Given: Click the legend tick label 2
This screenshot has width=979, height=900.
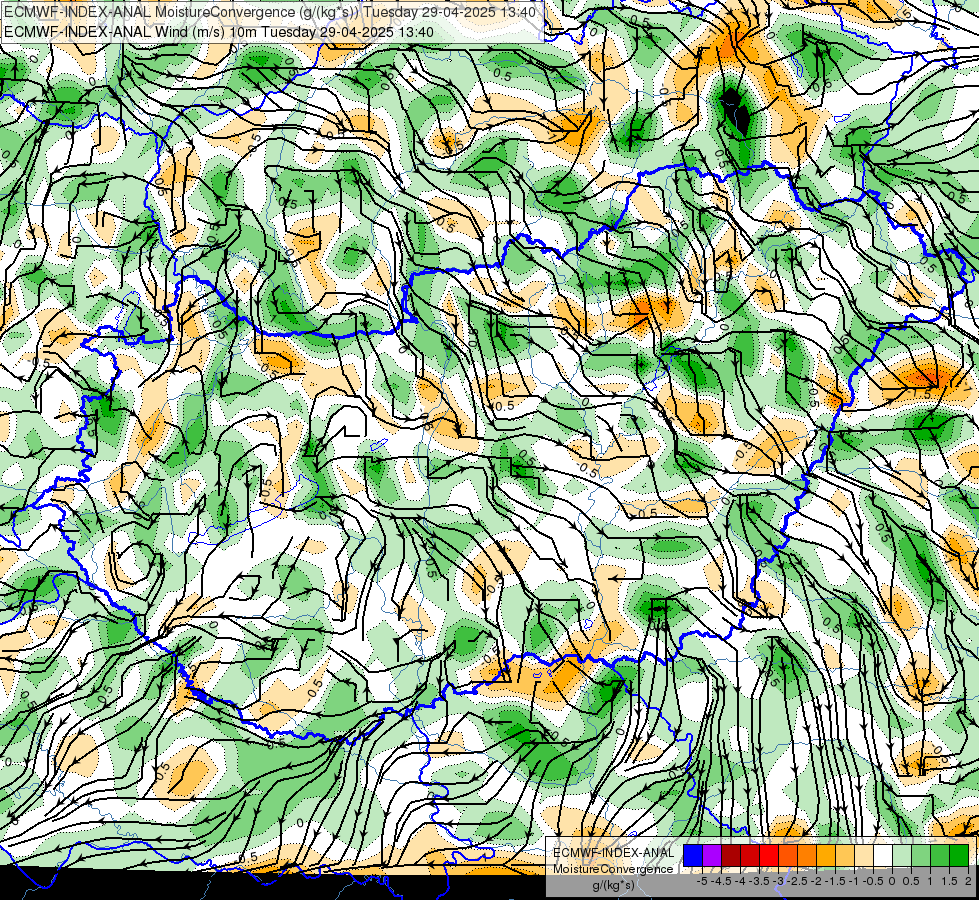Looking at the screenshot, I should tap(968, 881).
